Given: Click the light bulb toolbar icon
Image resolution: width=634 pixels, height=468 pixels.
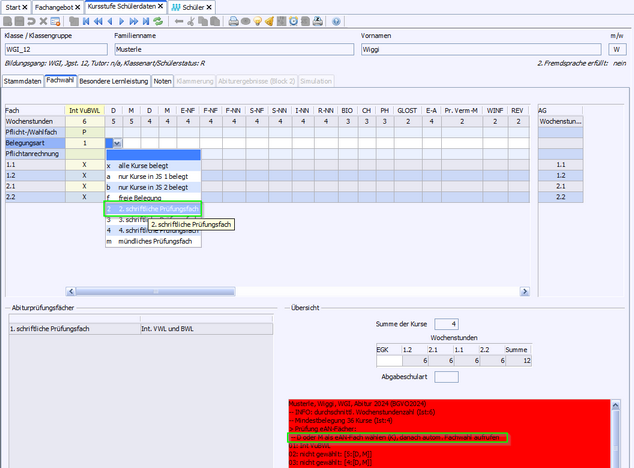Looking at the screenshot, I should [257, 20].
